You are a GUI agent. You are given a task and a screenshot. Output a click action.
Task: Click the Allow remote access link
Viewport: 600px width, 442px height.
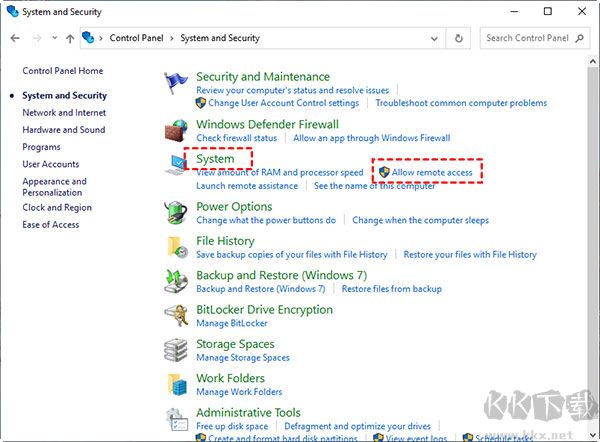432,172
